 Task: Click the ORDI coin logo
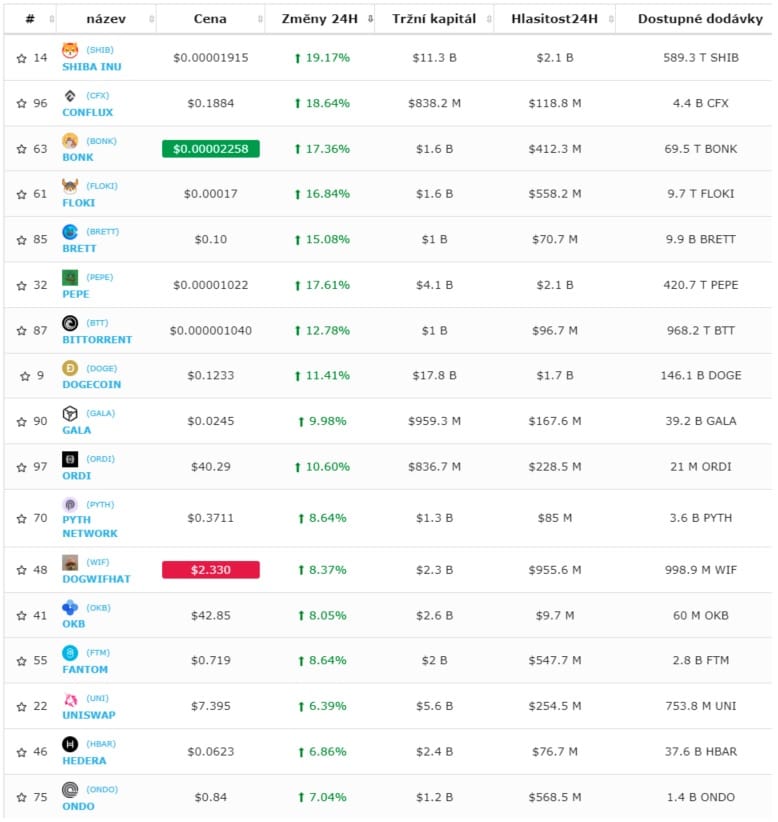pos(70,459)
